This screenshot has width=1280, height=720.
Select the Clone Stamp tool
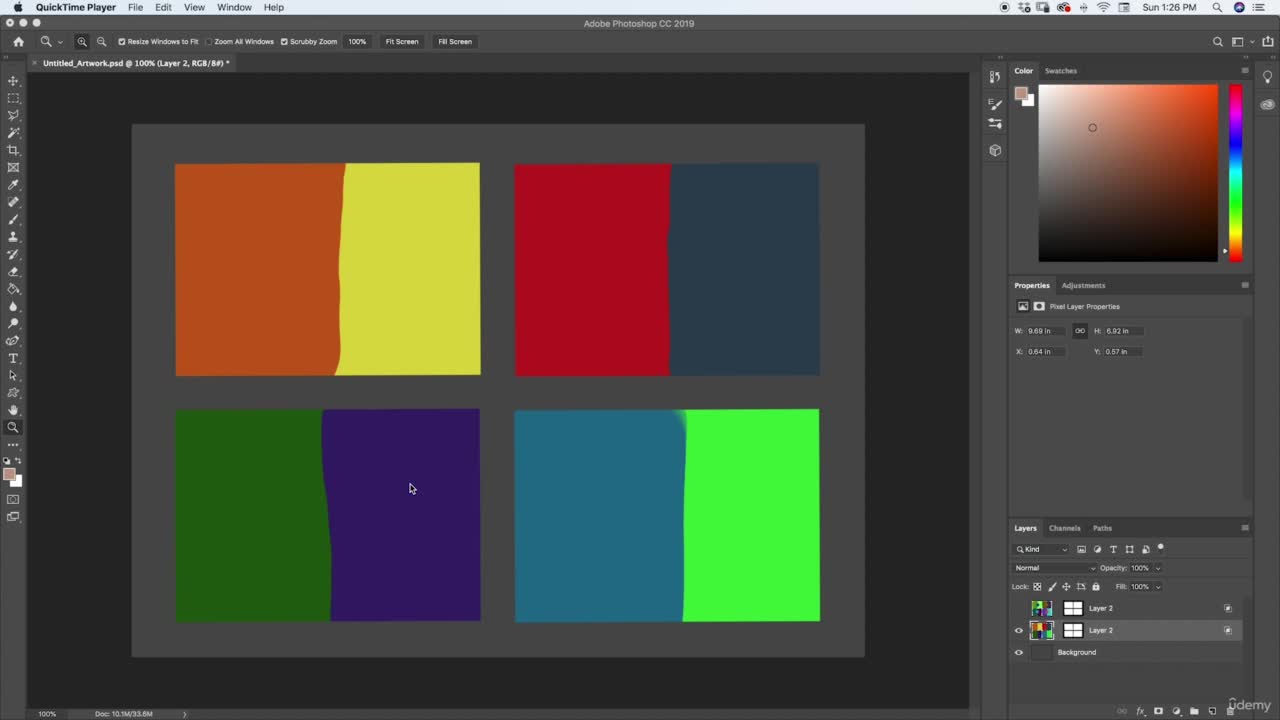click(x=13, y=237)
